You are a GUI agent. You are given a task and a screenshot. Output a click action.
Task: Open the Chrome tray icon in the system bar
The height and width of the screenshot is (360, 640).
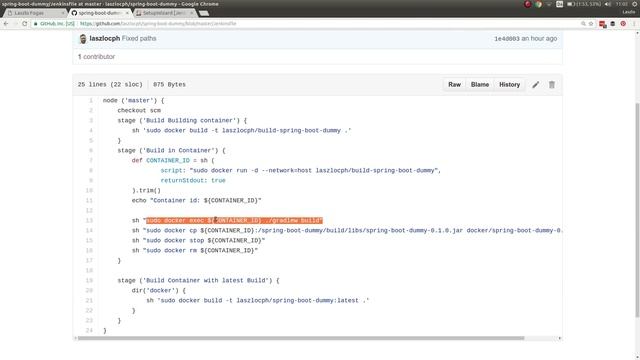click(x=538, y=4)
